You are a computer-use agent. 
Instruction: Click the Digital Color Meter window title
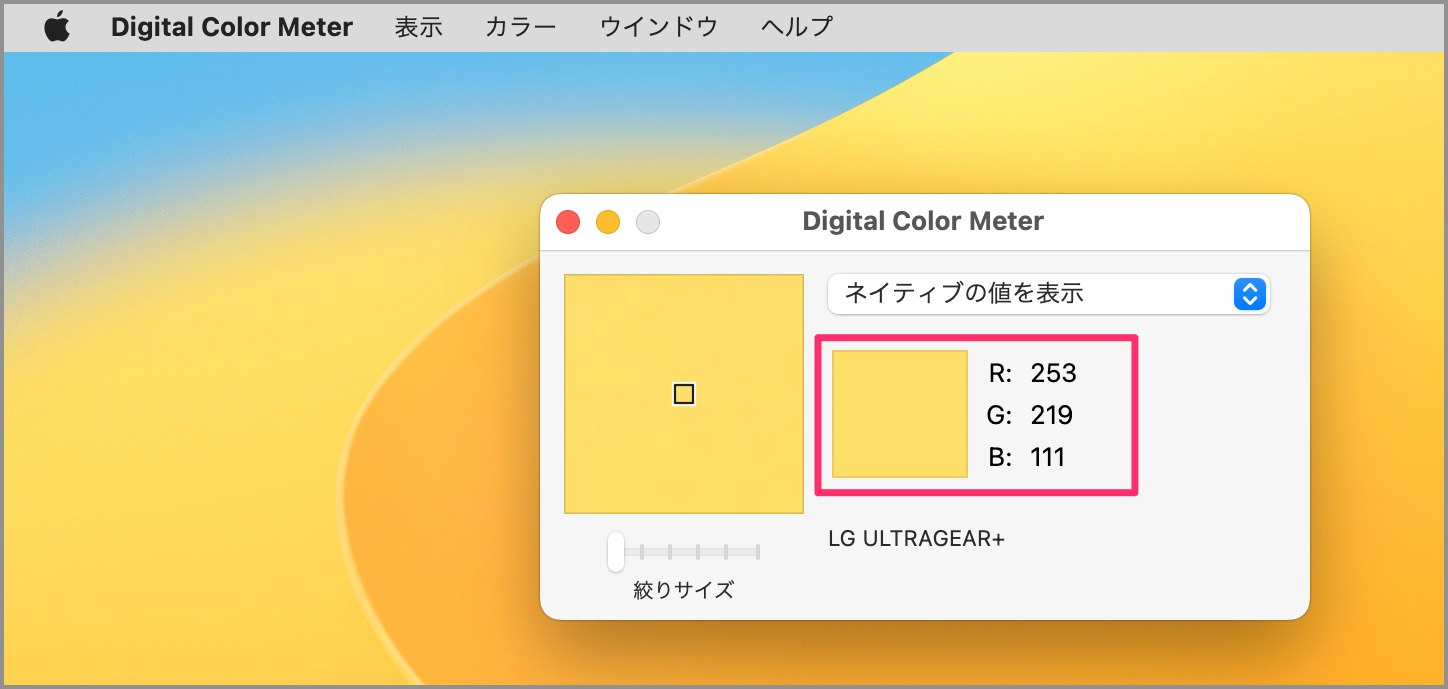(923, 220)
